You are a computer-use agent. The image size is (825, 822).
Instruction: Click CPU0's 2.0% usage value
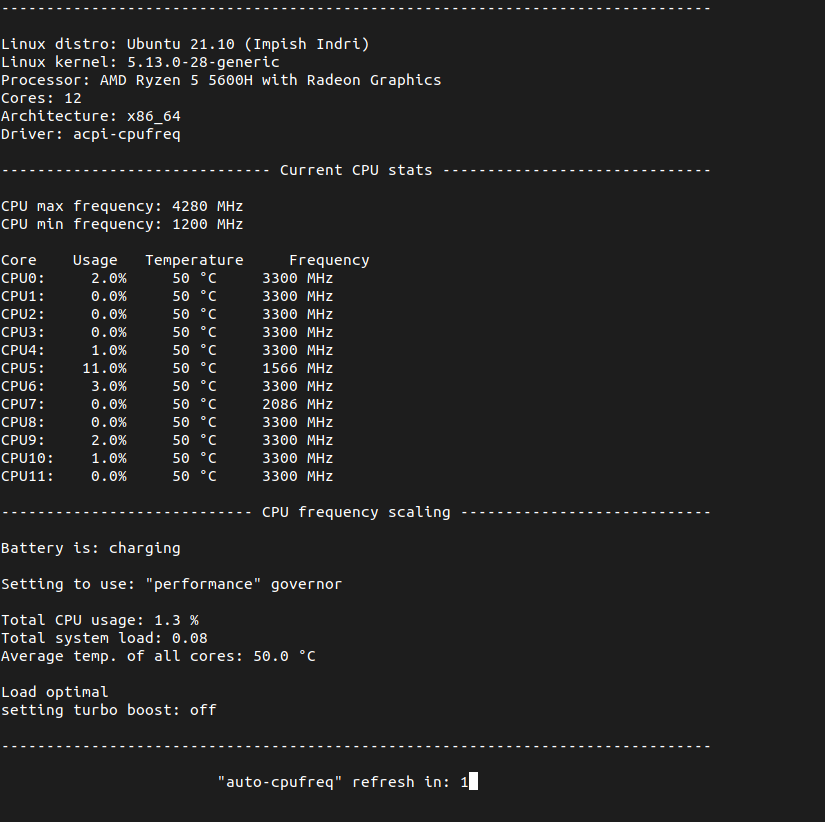(109, 278)
